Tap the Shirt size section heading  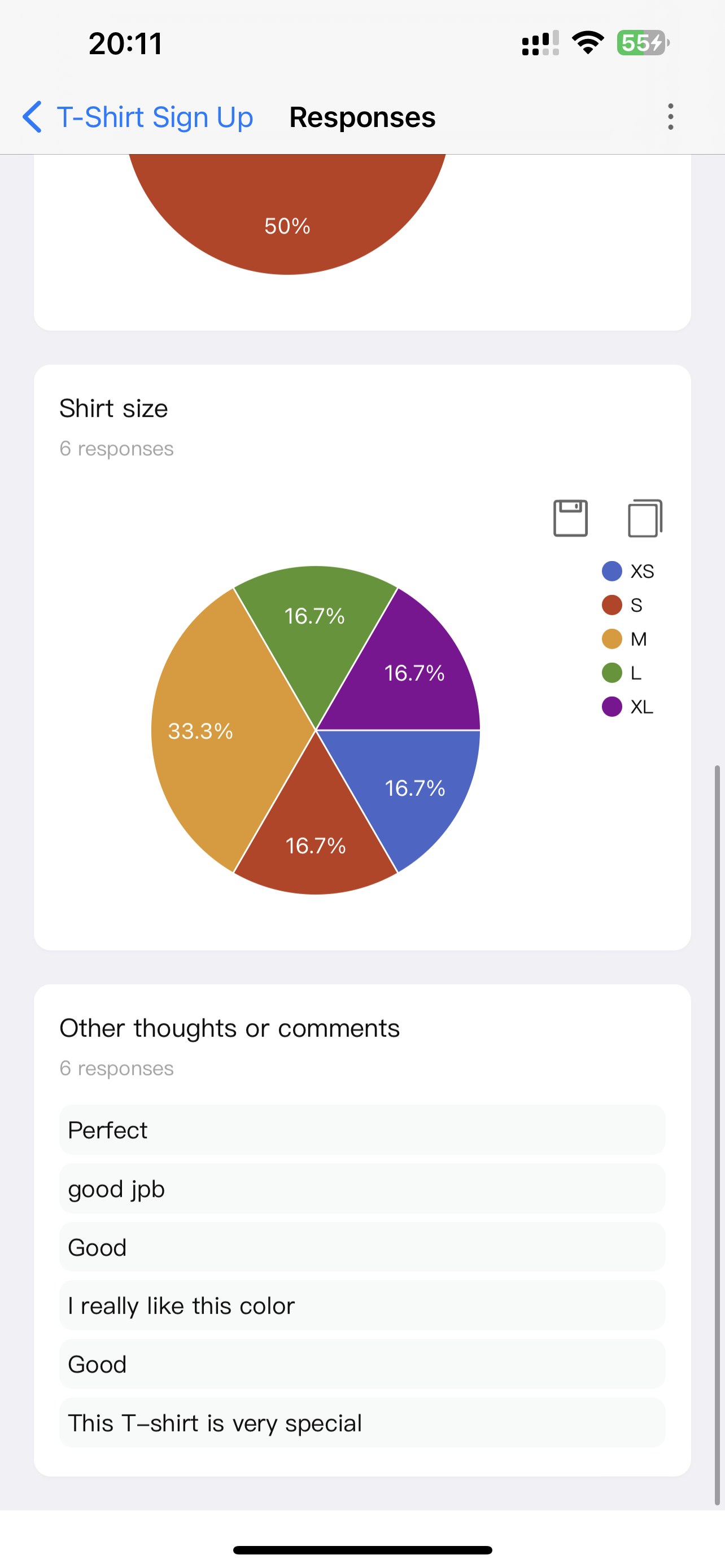tap(113, 408)
